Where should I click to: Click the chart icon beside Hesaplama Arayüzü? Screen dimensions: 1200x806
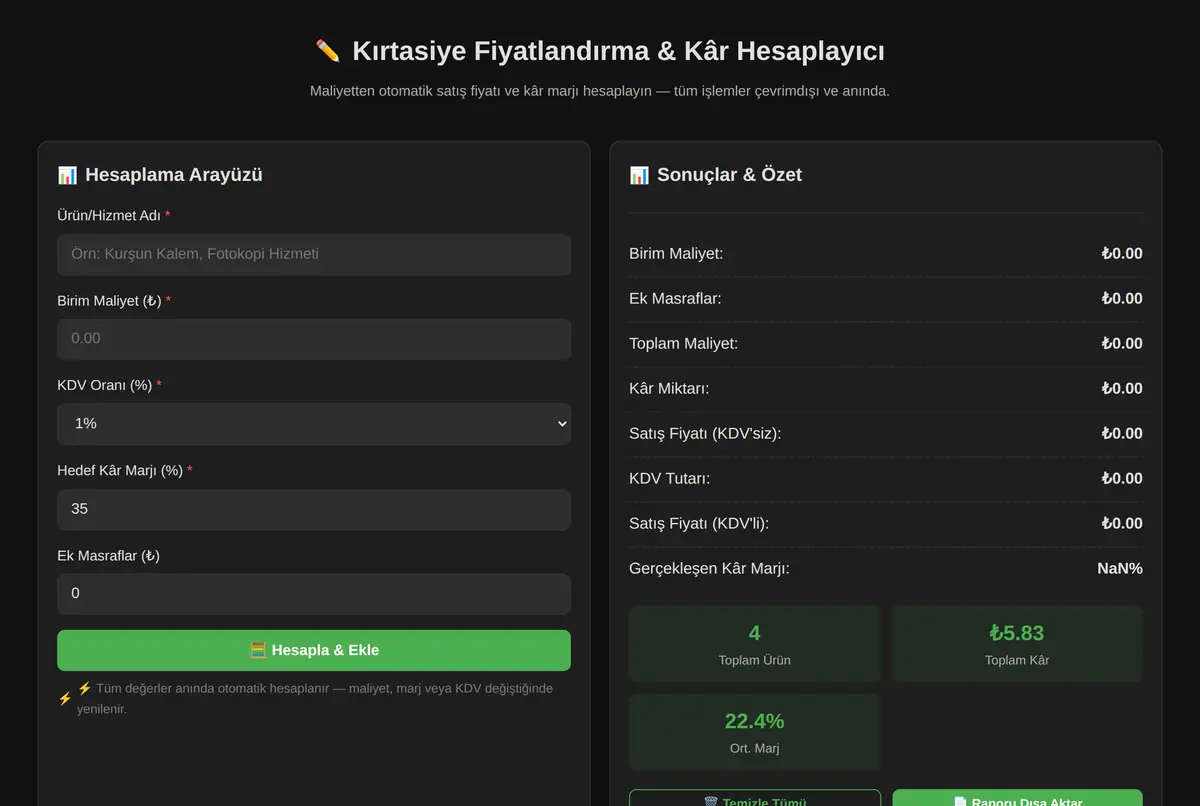coord(67,175)
